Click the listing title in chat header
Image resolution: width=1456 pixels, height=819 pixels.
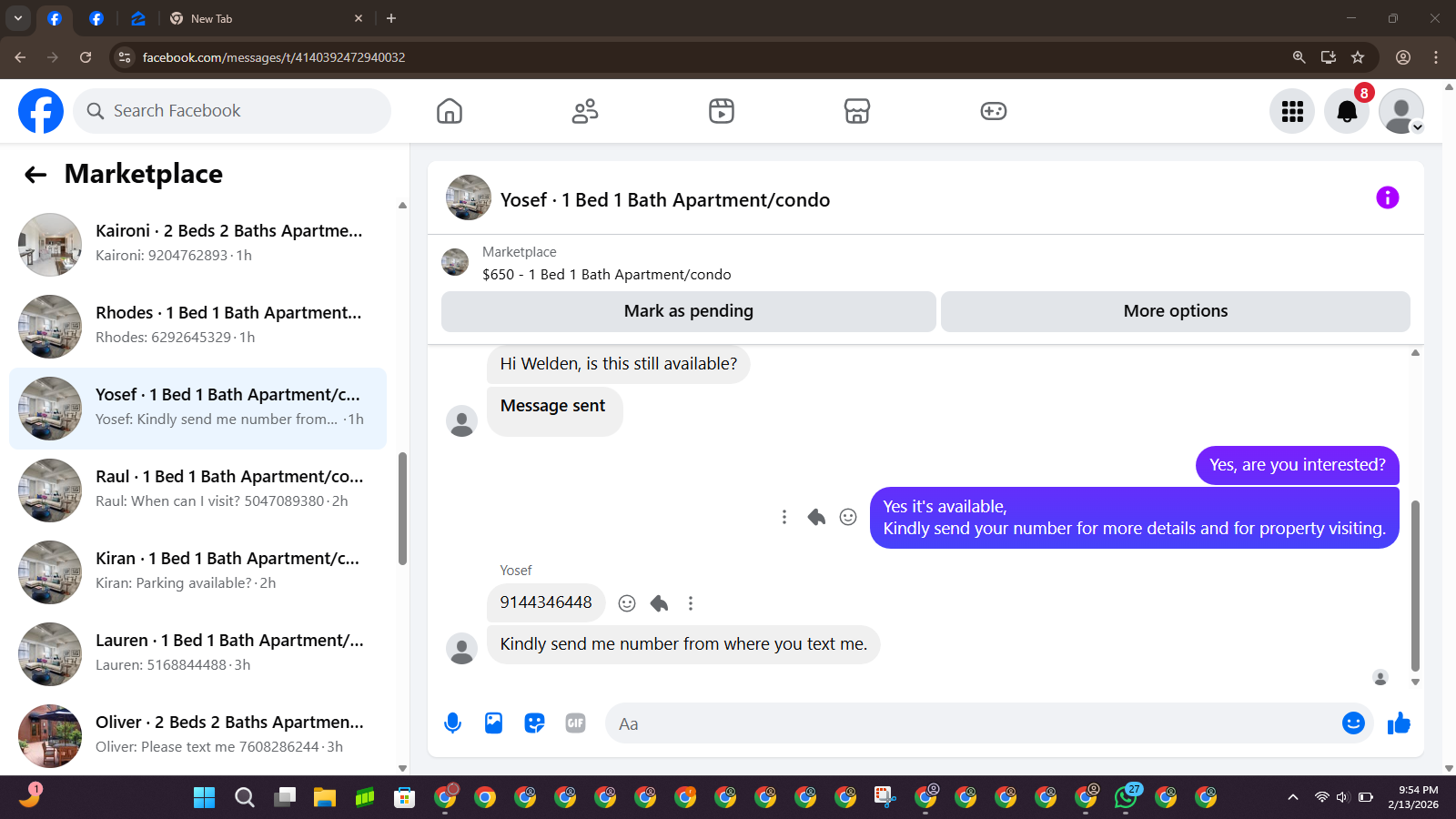click(665, 200)
